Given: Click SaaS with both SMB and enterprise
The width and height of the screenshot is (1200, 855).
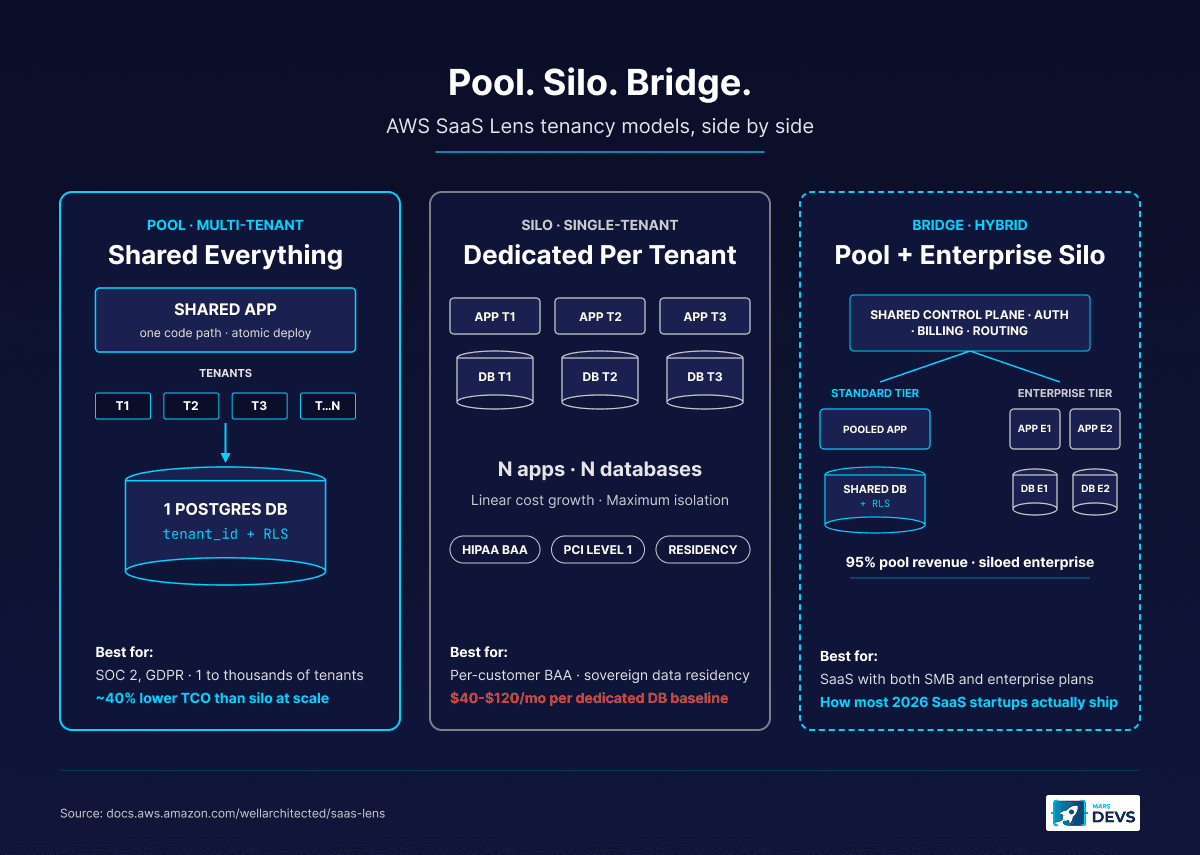Looking at the screenshot, I should (957, 679).
